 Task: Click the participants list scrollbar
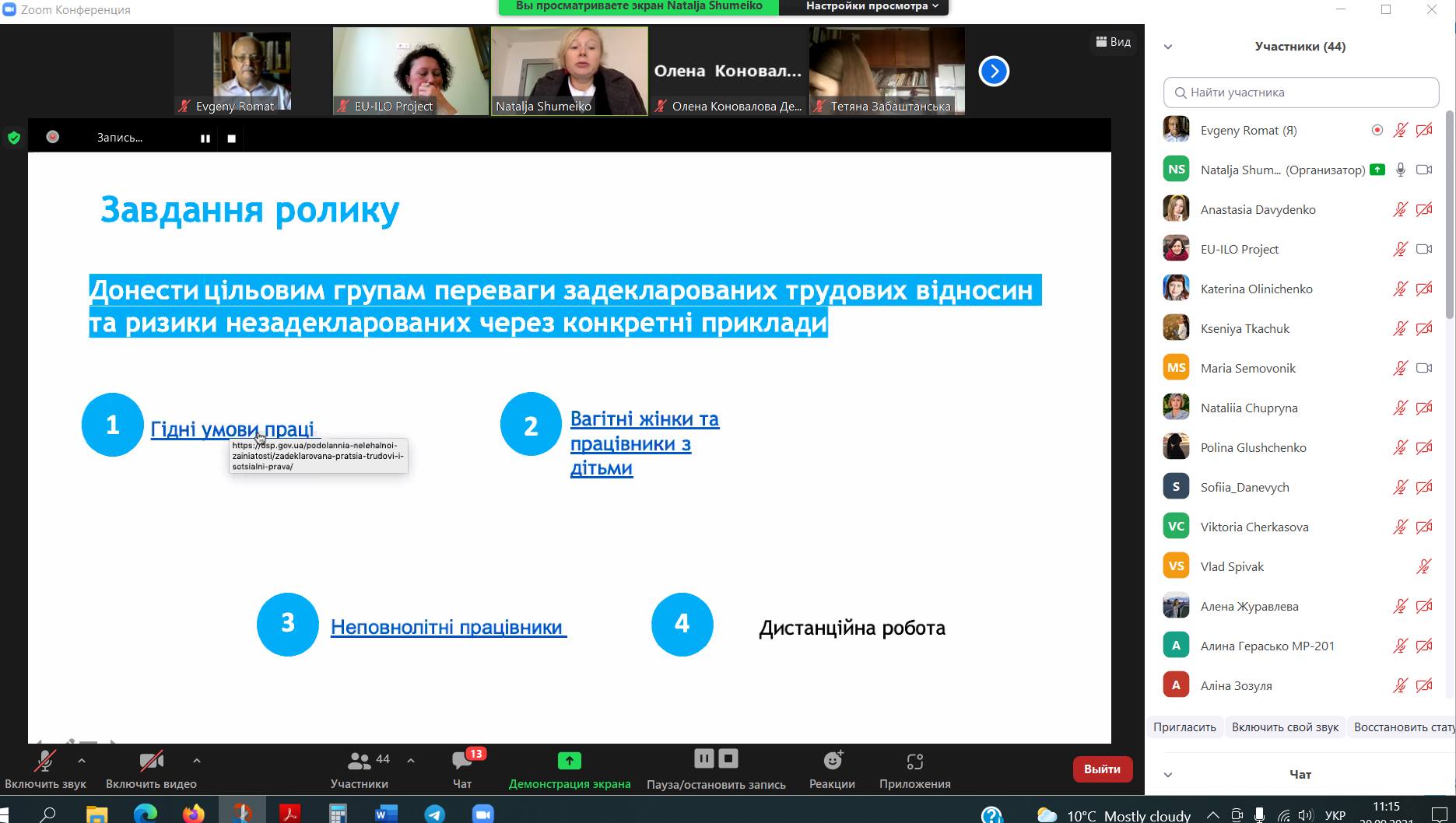(1449, 218)
